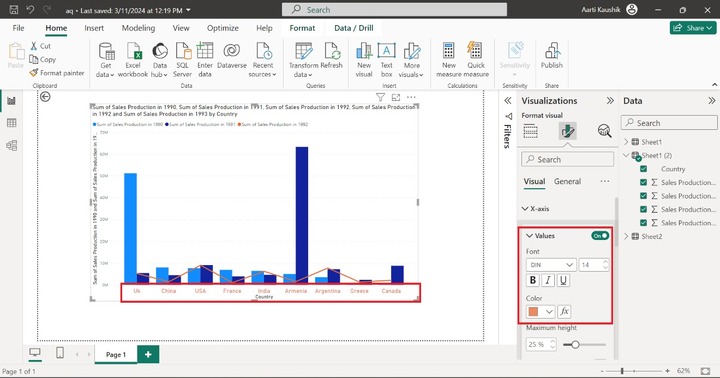Toggle Underline for axis values
This screenshot has width=720, height=378.
pyautogui.click(x=563, y=280)
